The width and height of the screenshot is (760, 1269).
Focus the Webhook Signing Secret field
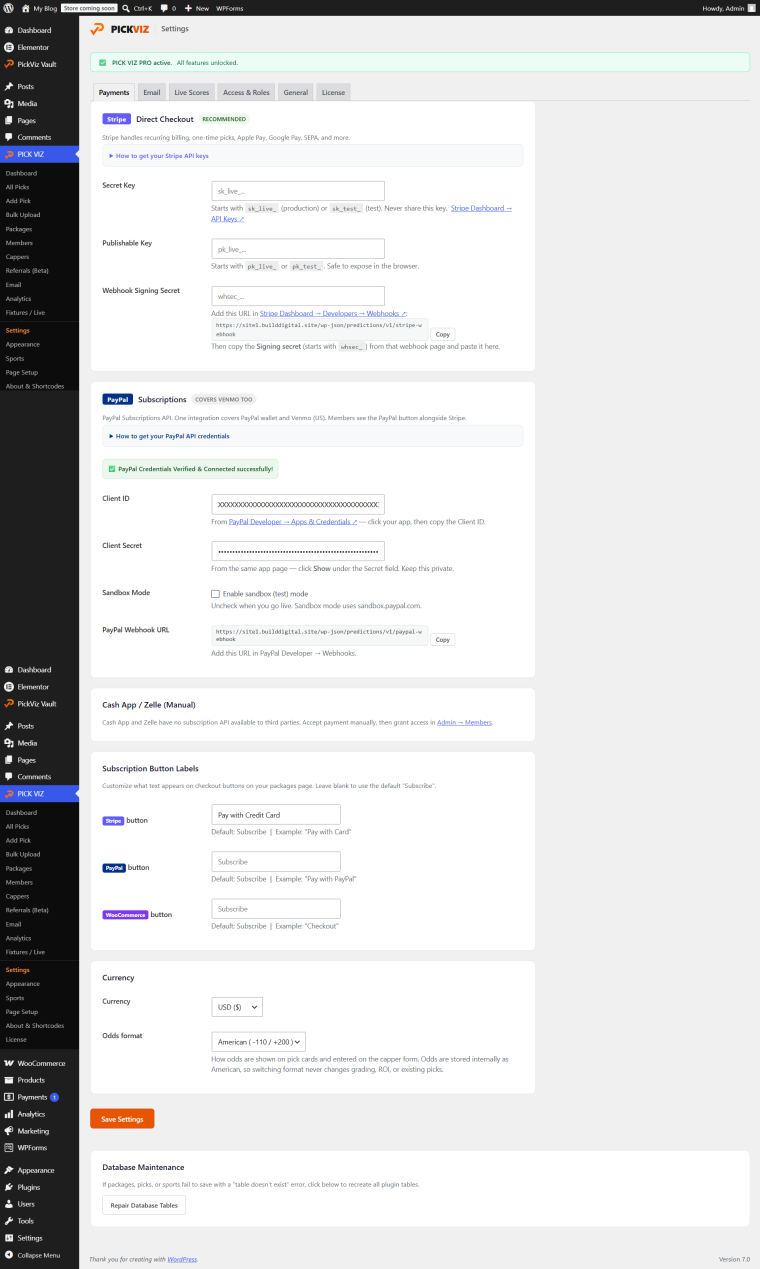tap(298, 296)
